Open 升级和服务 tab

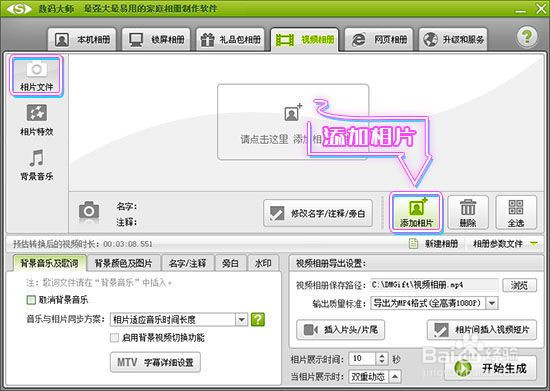[453, 40]
